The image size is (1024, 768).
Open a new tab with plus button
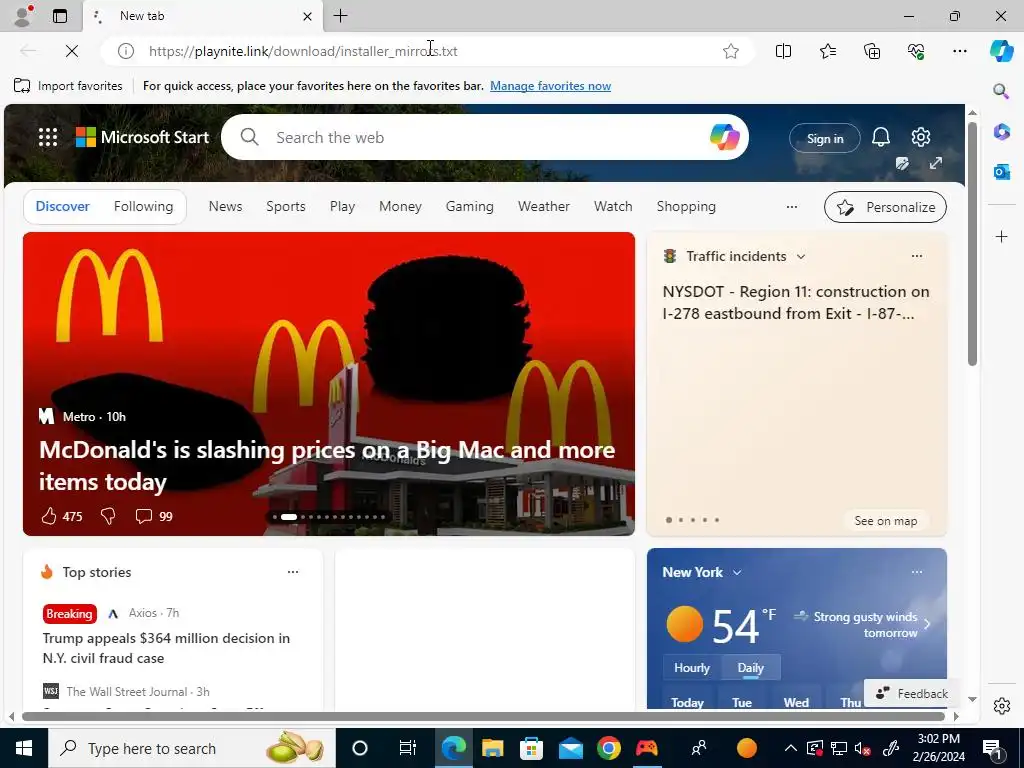340,16
